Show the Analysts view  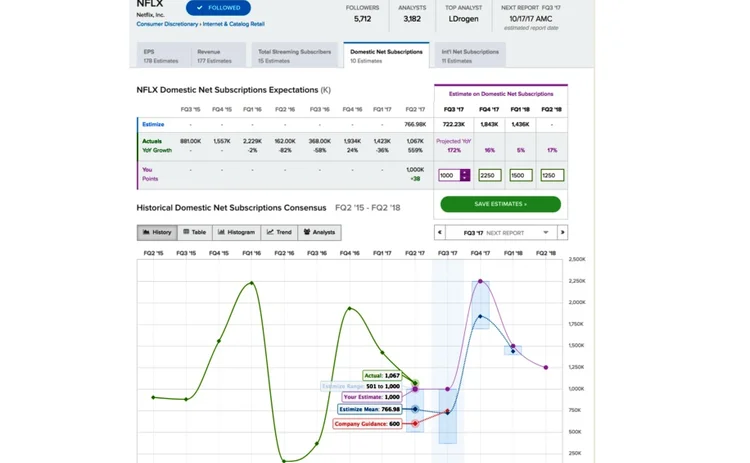[319, 232]
